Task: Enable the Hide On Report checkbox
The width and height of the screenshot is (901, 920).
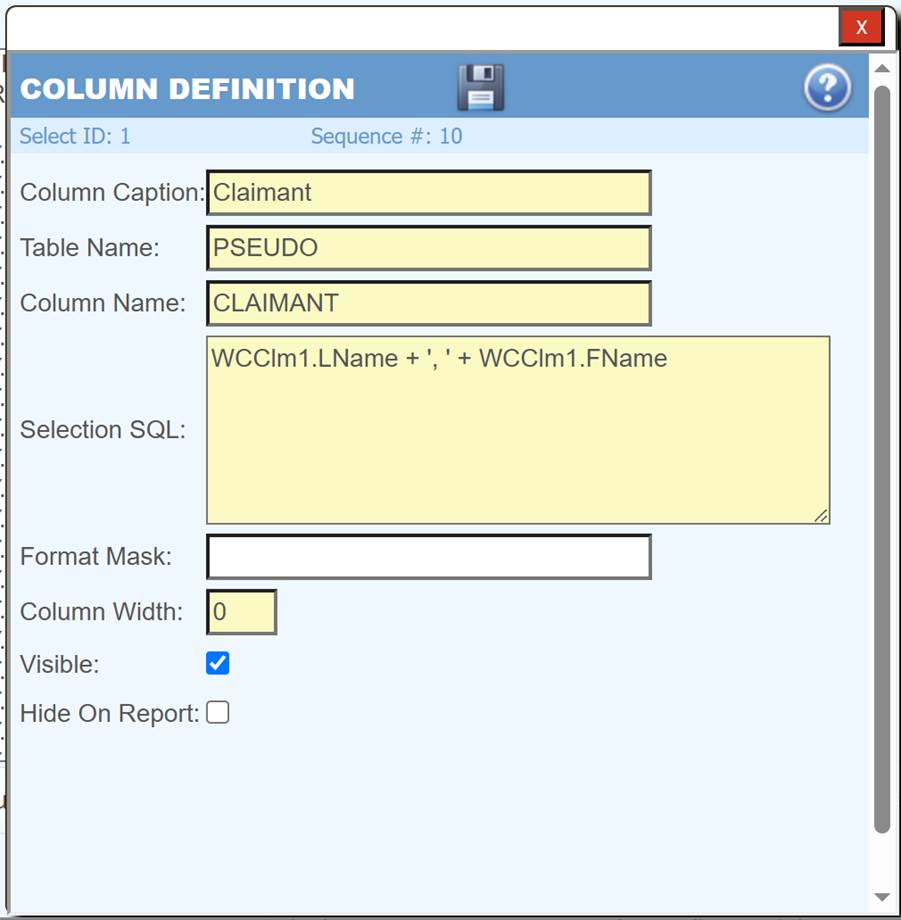Action: coord(216,712)
